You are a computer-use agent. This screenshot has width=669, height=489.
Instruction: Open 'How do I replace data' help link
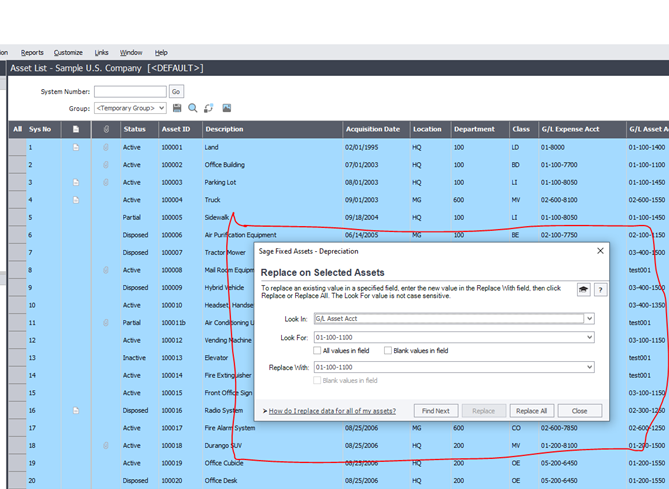click(x=332, y=411)
